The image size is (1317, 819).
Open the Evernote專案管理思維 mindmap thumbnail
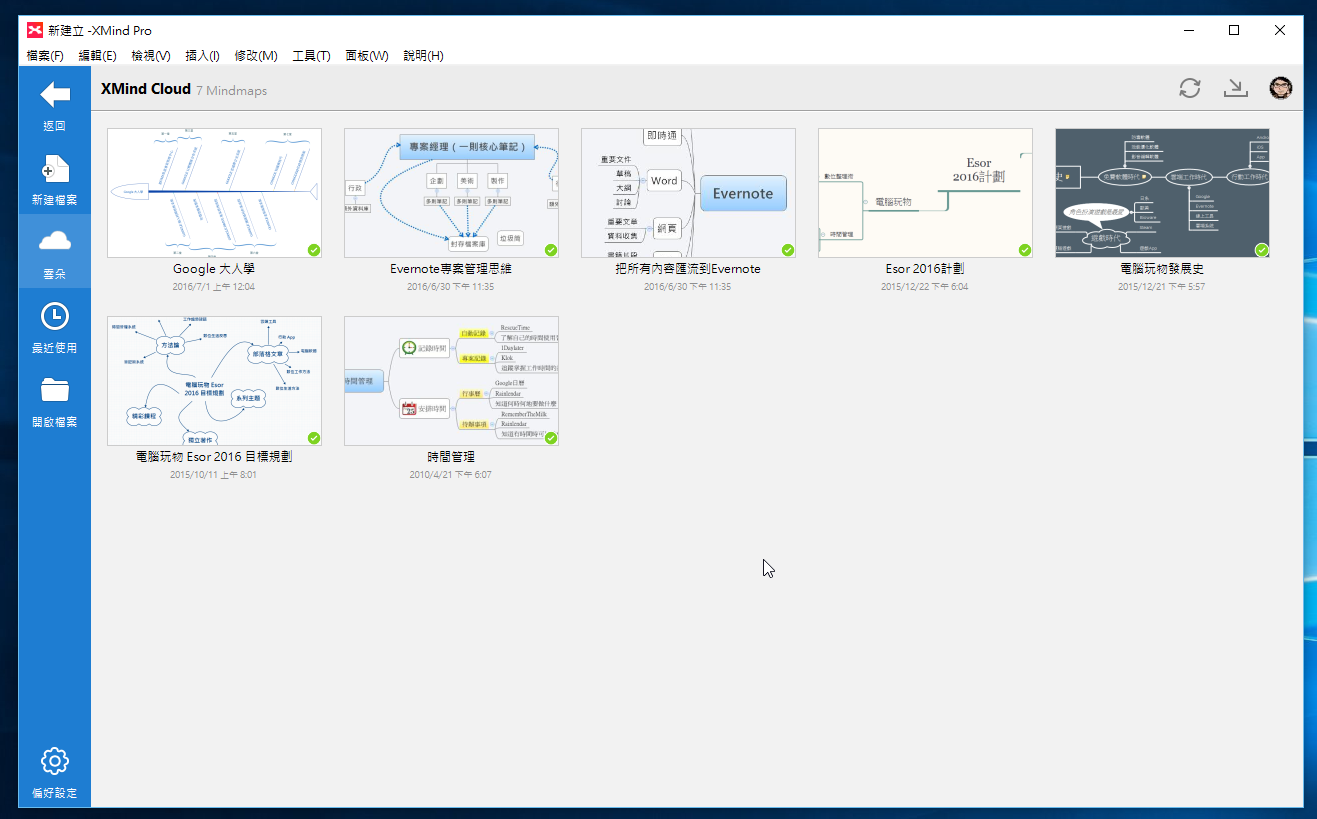pos(451,193)
